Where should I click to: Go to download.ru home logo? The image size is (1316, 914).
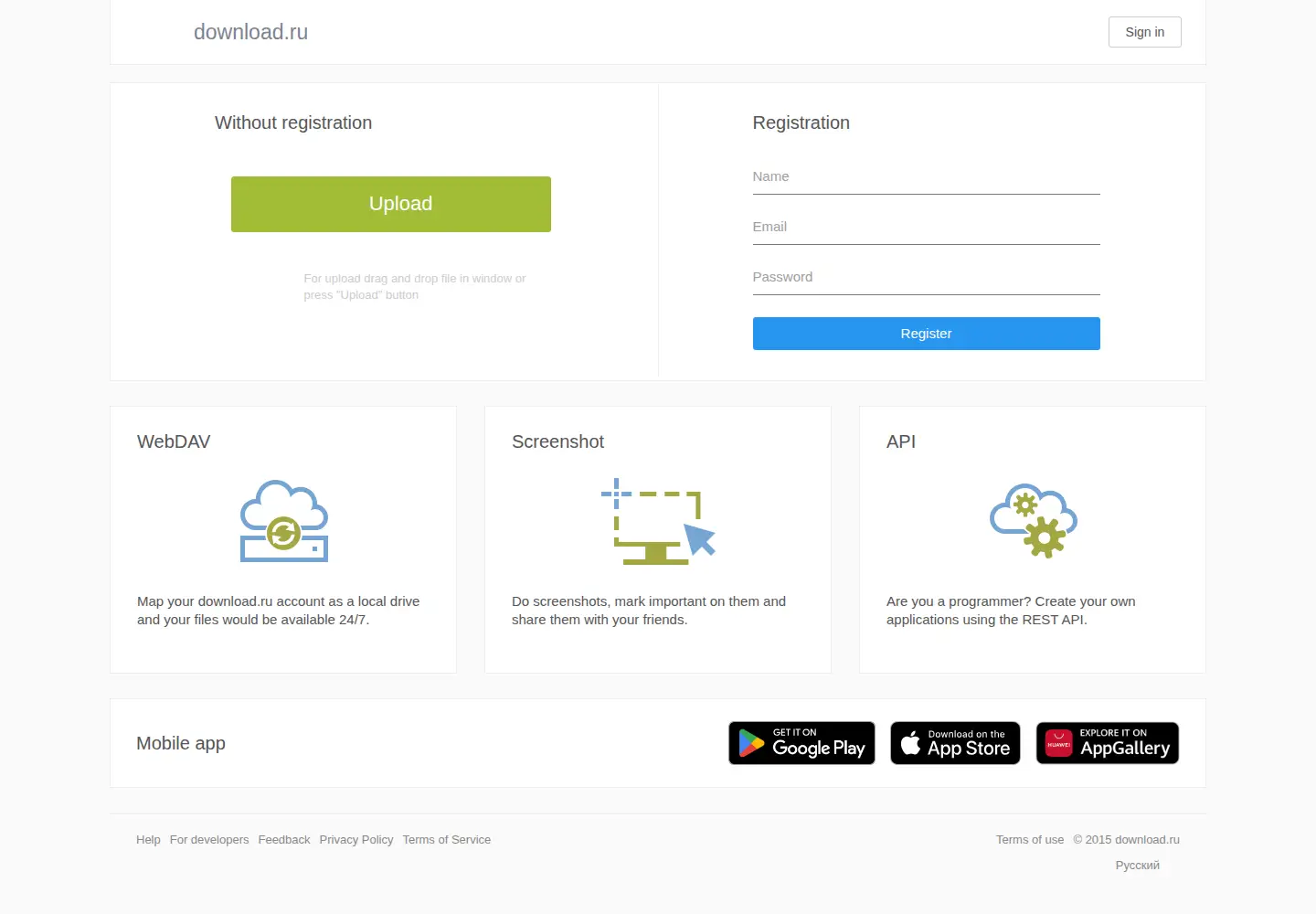point(250,32)
